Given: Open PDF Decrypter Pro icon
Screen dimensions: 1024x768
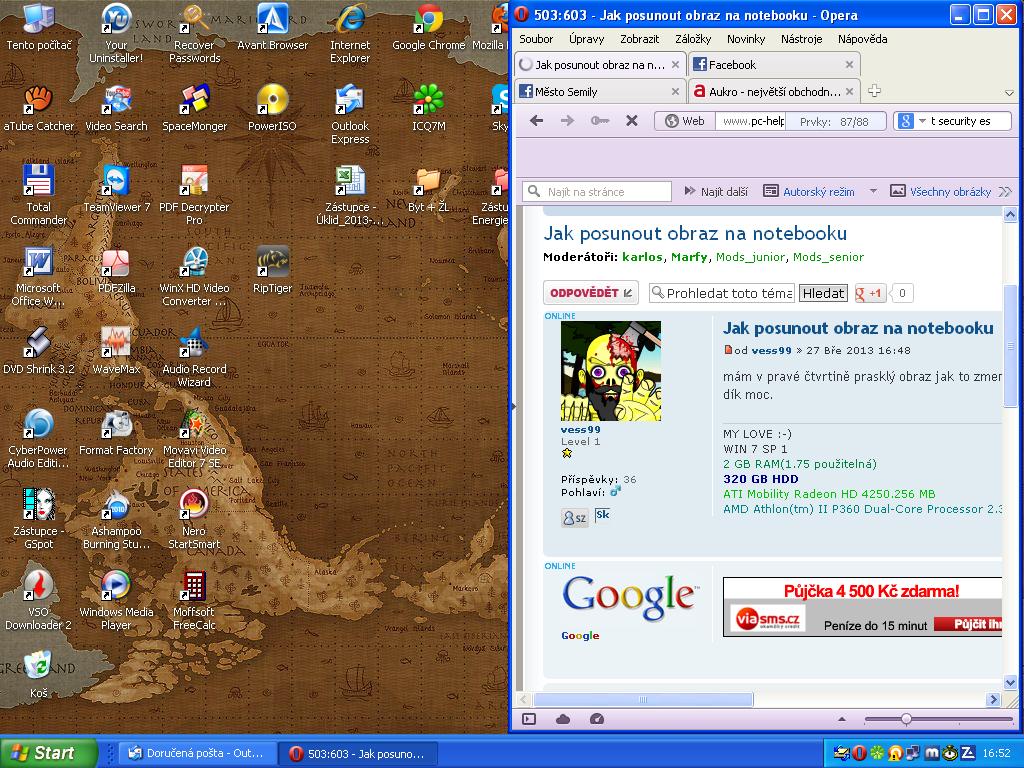Looking at the screenshot, I should tap(194, 196).
